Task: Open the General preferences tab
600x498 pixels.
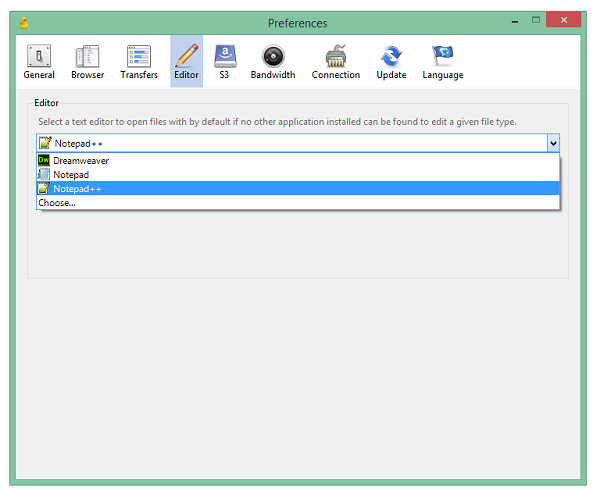Action: [39, 61]
